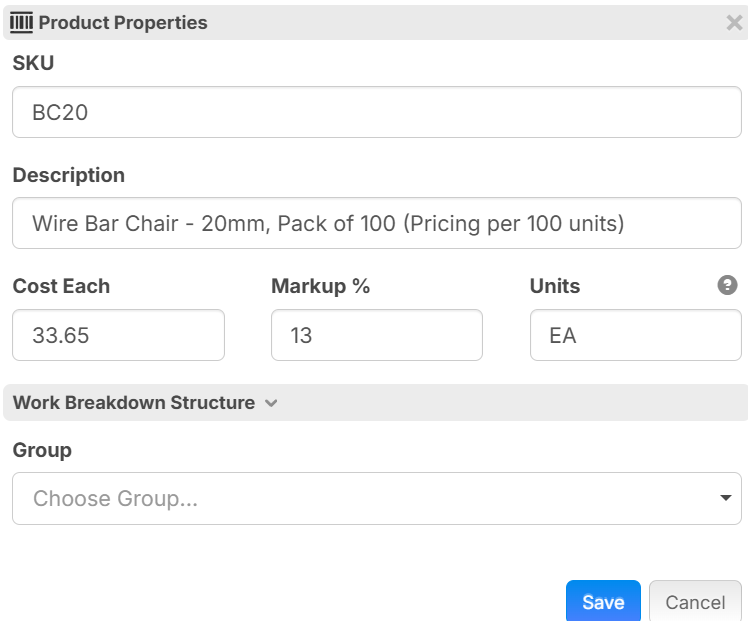This screenshot has height=621, width=748.
Task: Select the Units input containing EA
Action: tap(635, 335)
